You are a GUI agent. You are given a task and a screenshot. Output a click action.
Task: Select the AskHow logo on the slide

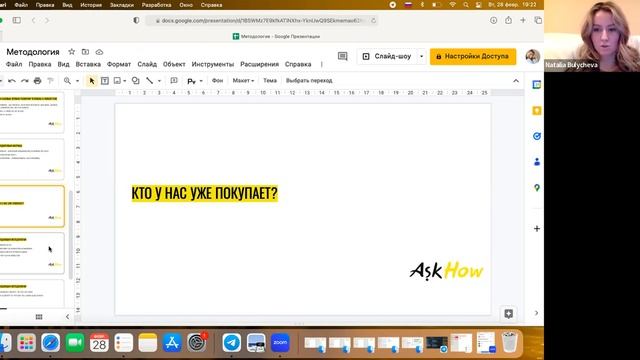tap(447, 271)
